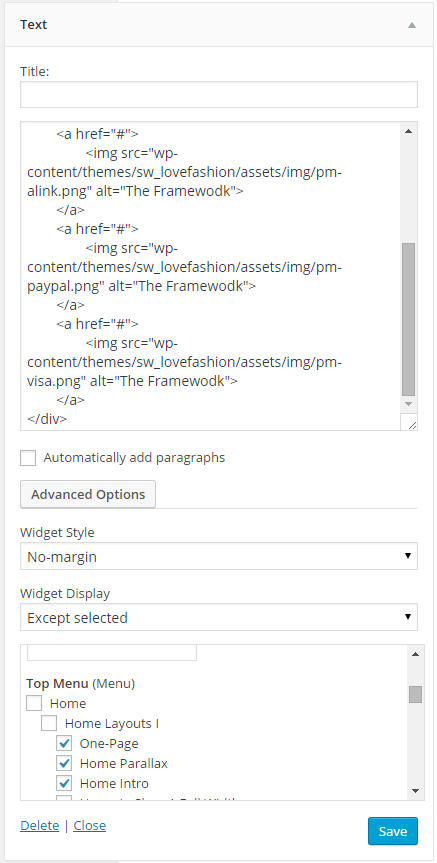The image size is (437, 863).
Task: Uncheck the One-Page checkbox
Action: 64,744
